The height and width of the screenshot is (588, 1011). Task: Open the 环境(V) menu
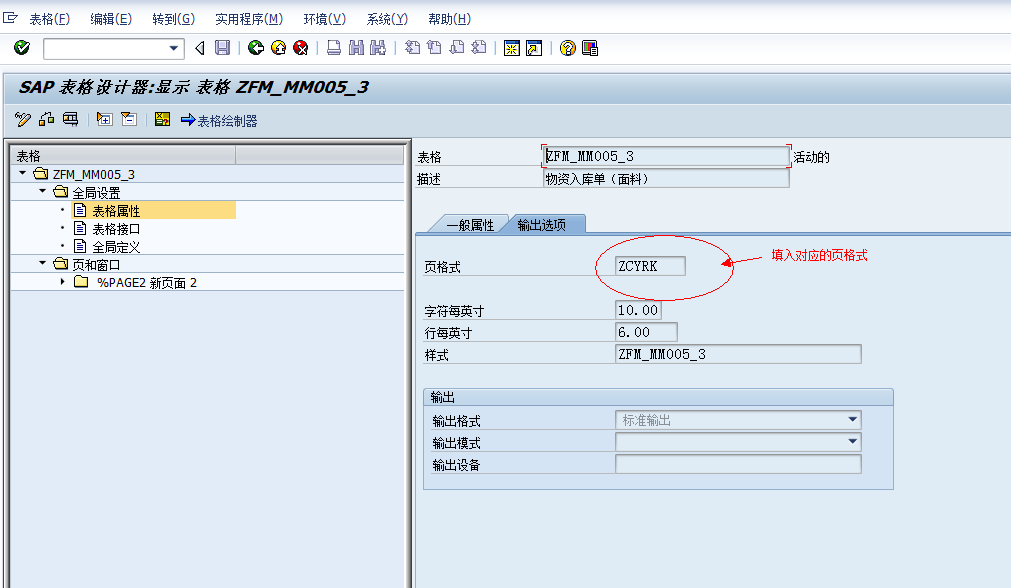click(324, 19)
